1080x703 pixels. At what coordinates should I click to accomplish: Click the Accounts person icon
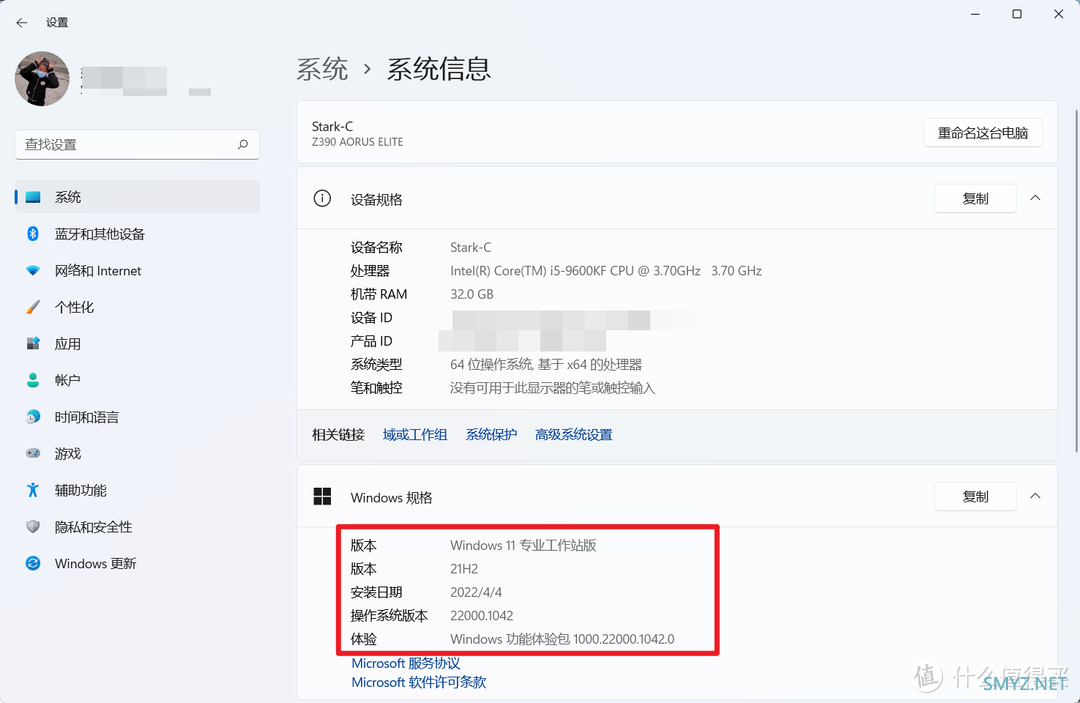tap(33, 380)
